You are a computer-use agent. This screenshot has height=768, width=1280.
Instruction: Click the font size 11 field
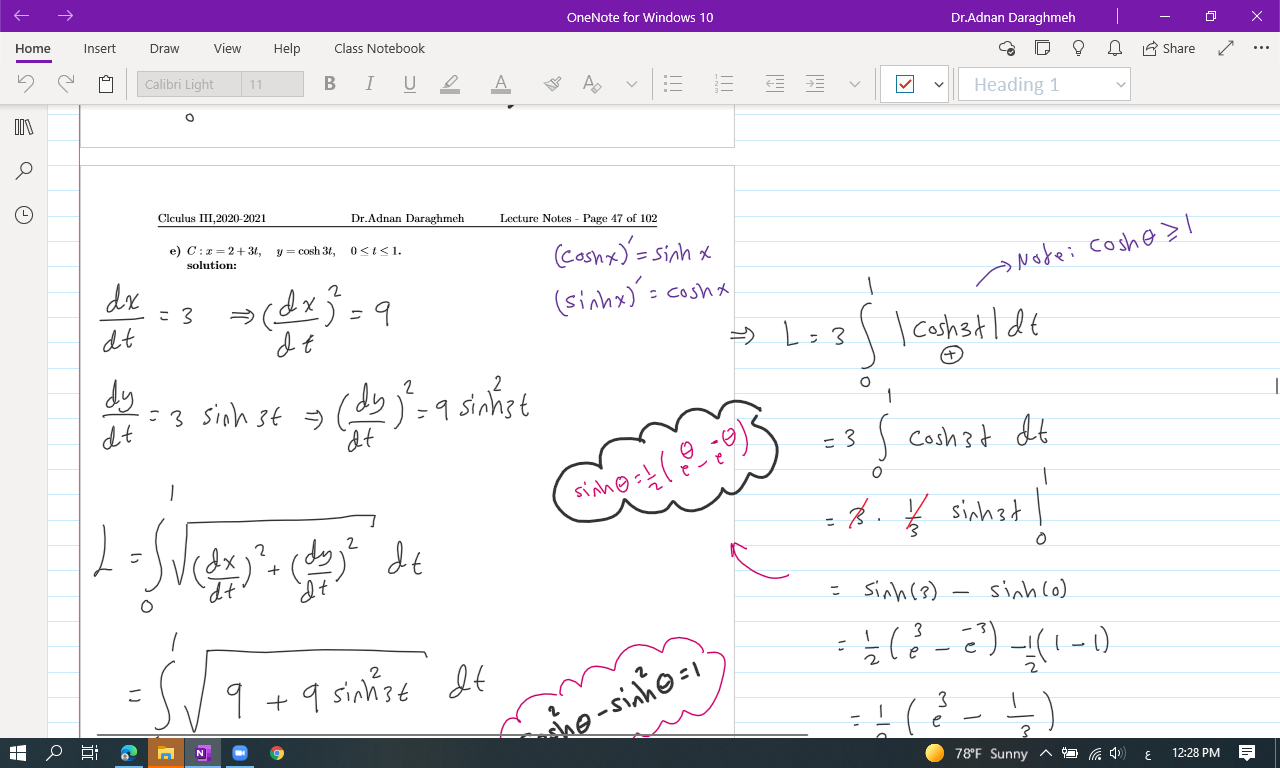(x=272, y=84)
